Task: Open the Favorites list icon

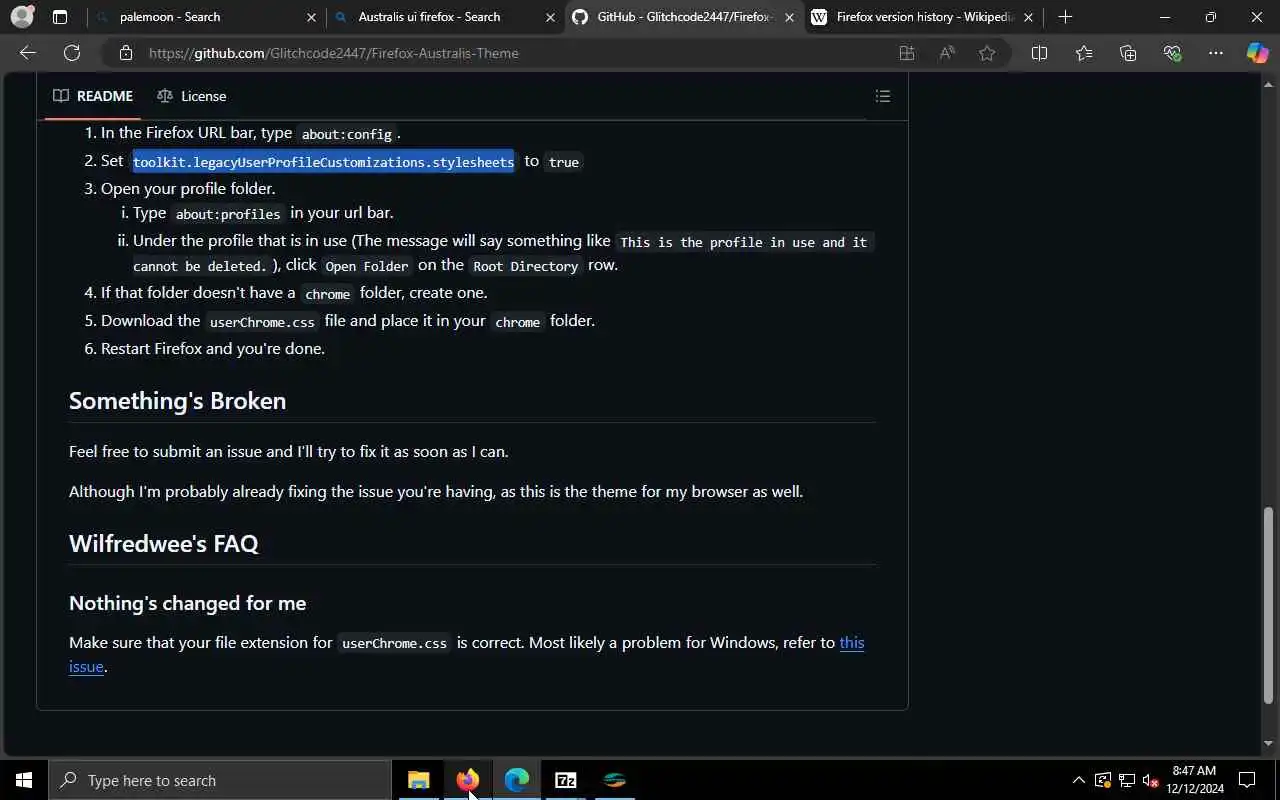Action: pyautogui.click(x=1084, y=53)
